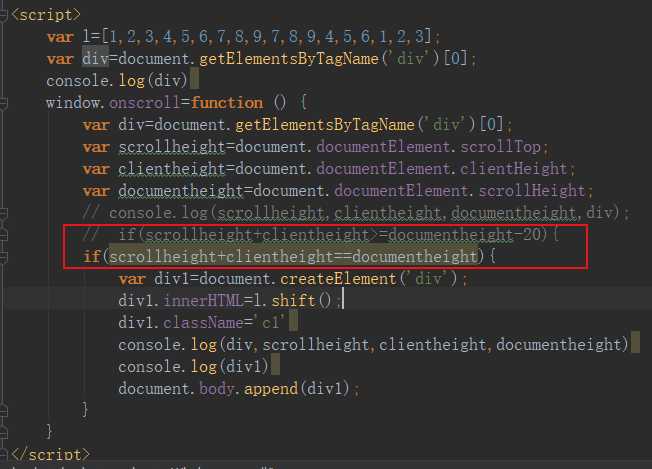Click the documentheight variable in its var declaration
652x469 pixels.
(181, 191)
